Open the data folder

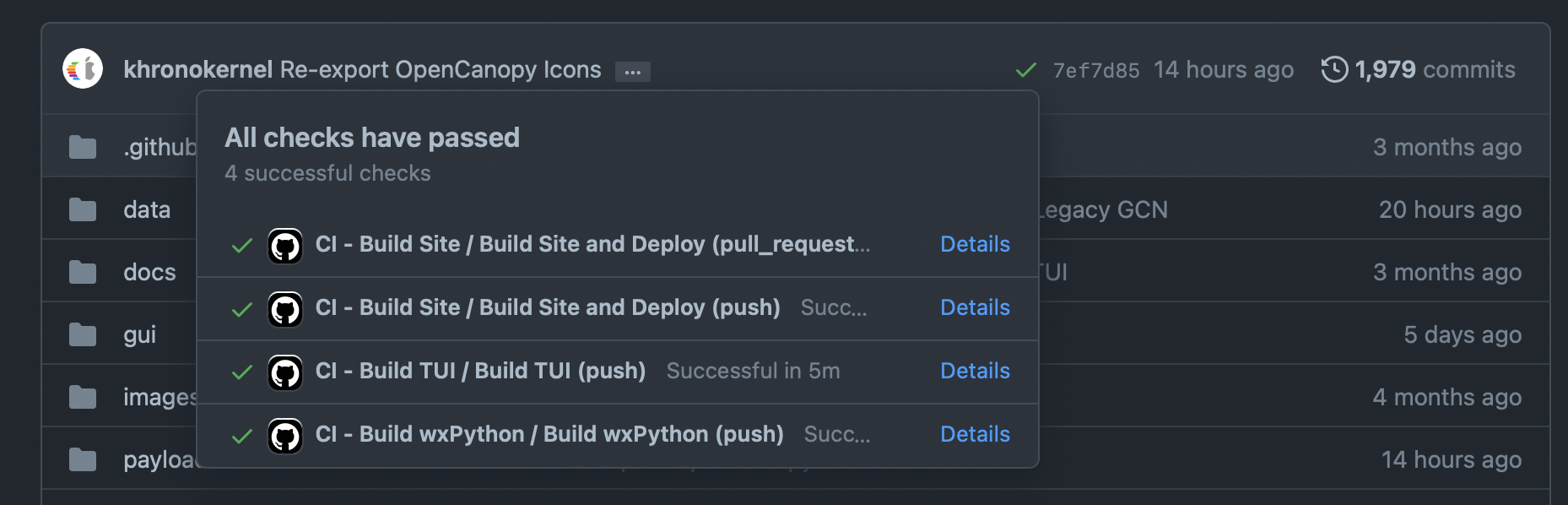147,209
